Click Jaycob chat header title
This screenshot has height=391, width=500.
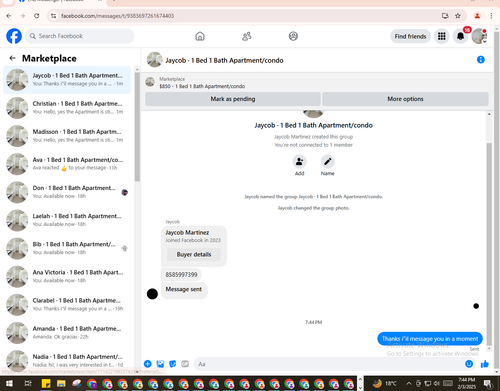[224, 60]
